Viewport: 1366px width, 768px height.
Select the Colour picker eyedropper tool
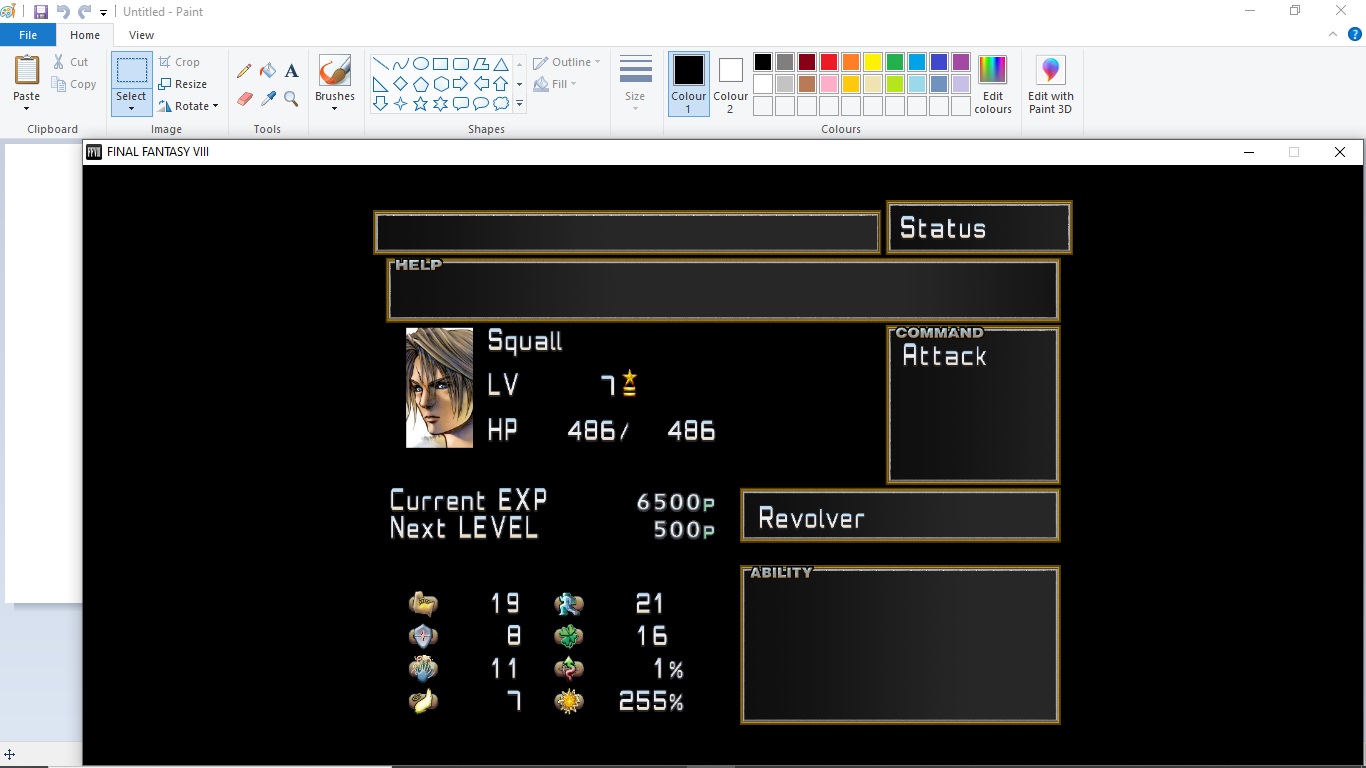click(268, 99)
